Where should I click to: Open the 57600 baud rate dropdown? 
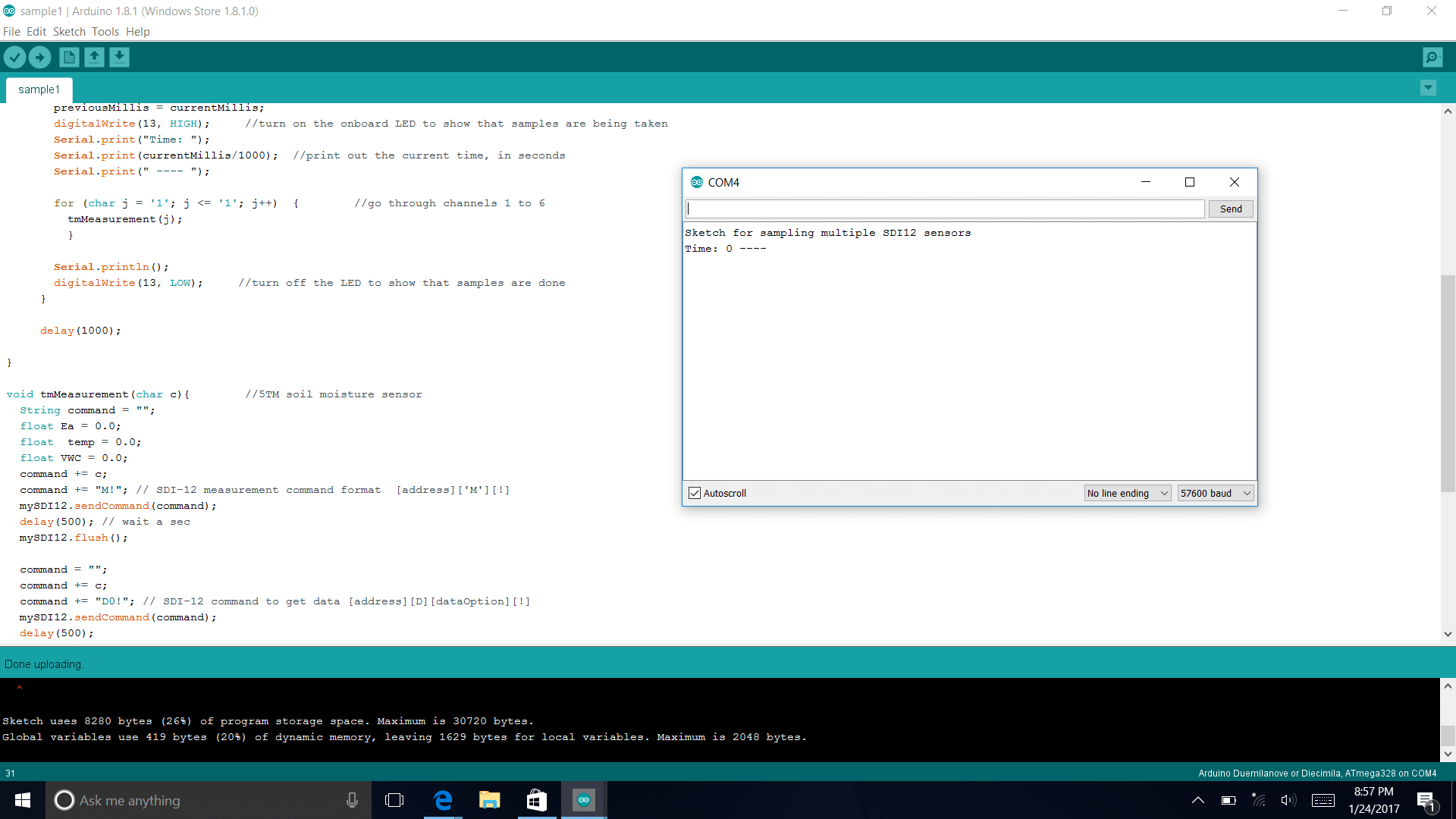[1215, 493]
